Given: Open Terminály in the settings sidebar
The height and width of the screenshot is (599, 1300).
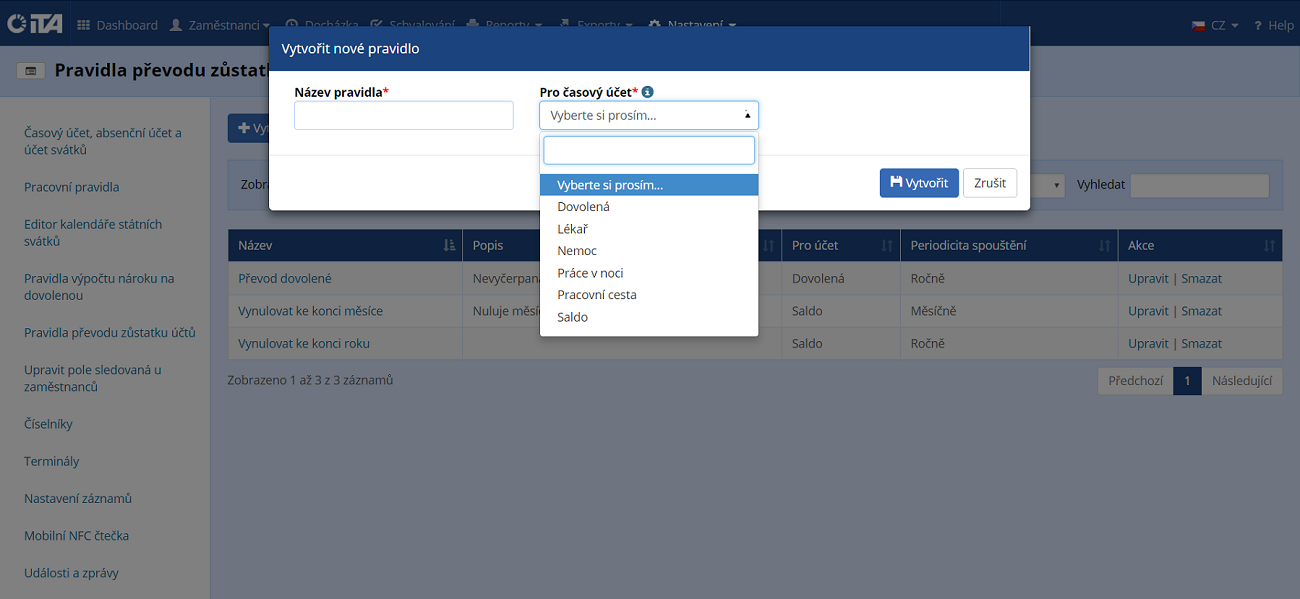Looking at the screenshot, I should 51,461.
